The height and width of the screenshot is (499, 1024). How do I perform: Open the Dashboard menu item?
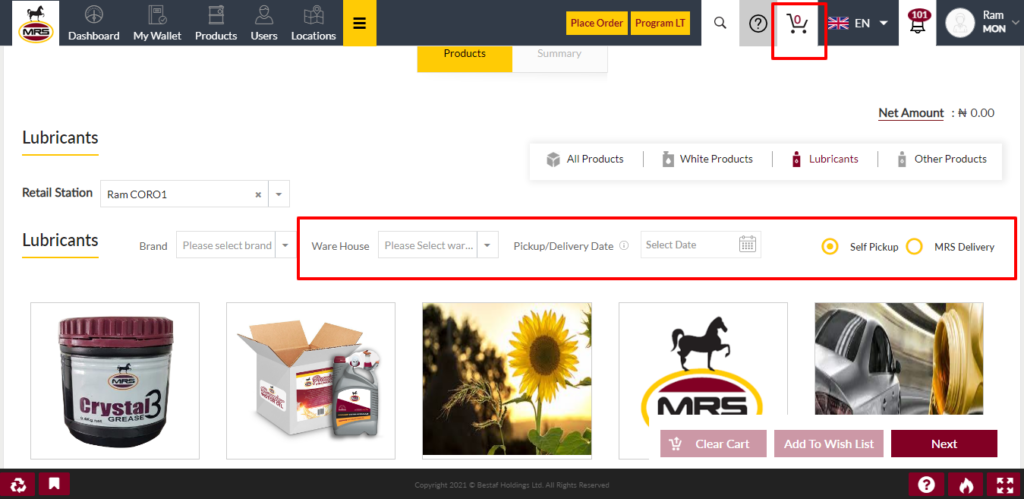94,24
